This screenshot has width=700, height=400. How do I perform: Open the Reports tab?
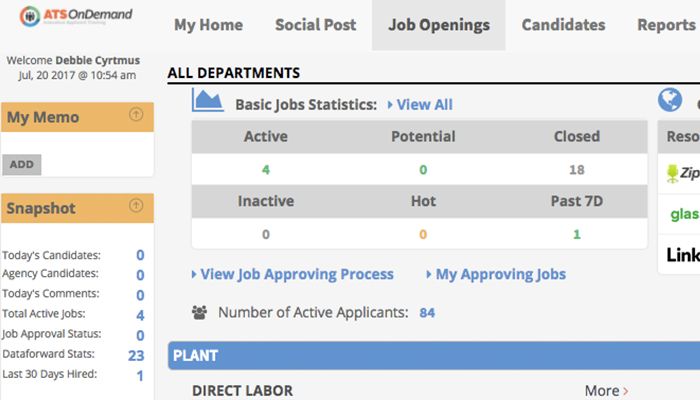point(665,25)
